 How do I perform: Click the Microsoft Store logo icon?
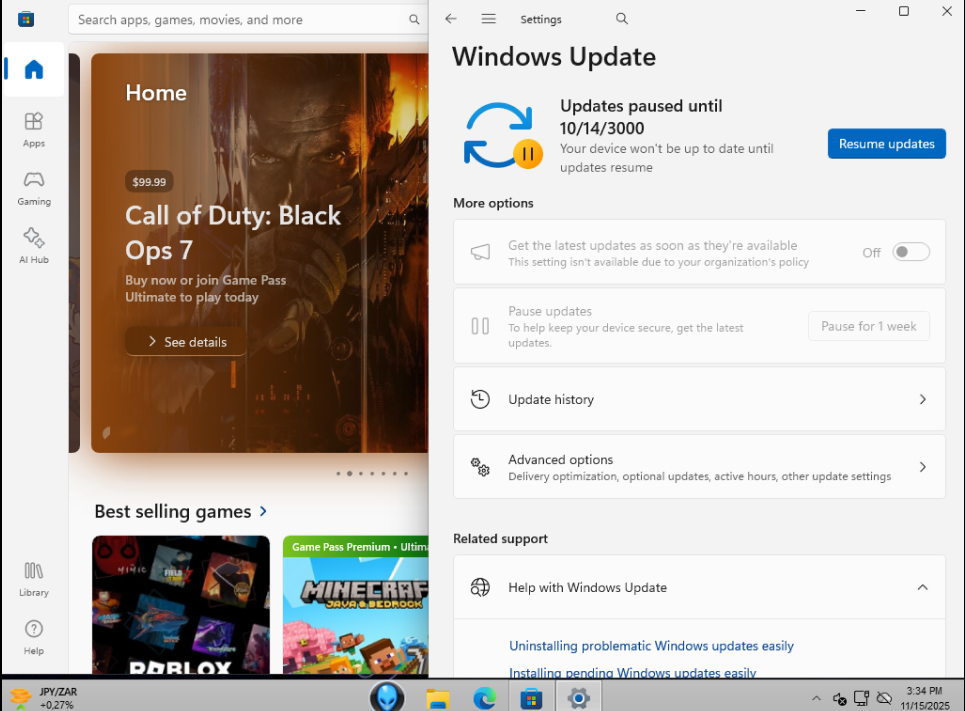pos(26,19)
